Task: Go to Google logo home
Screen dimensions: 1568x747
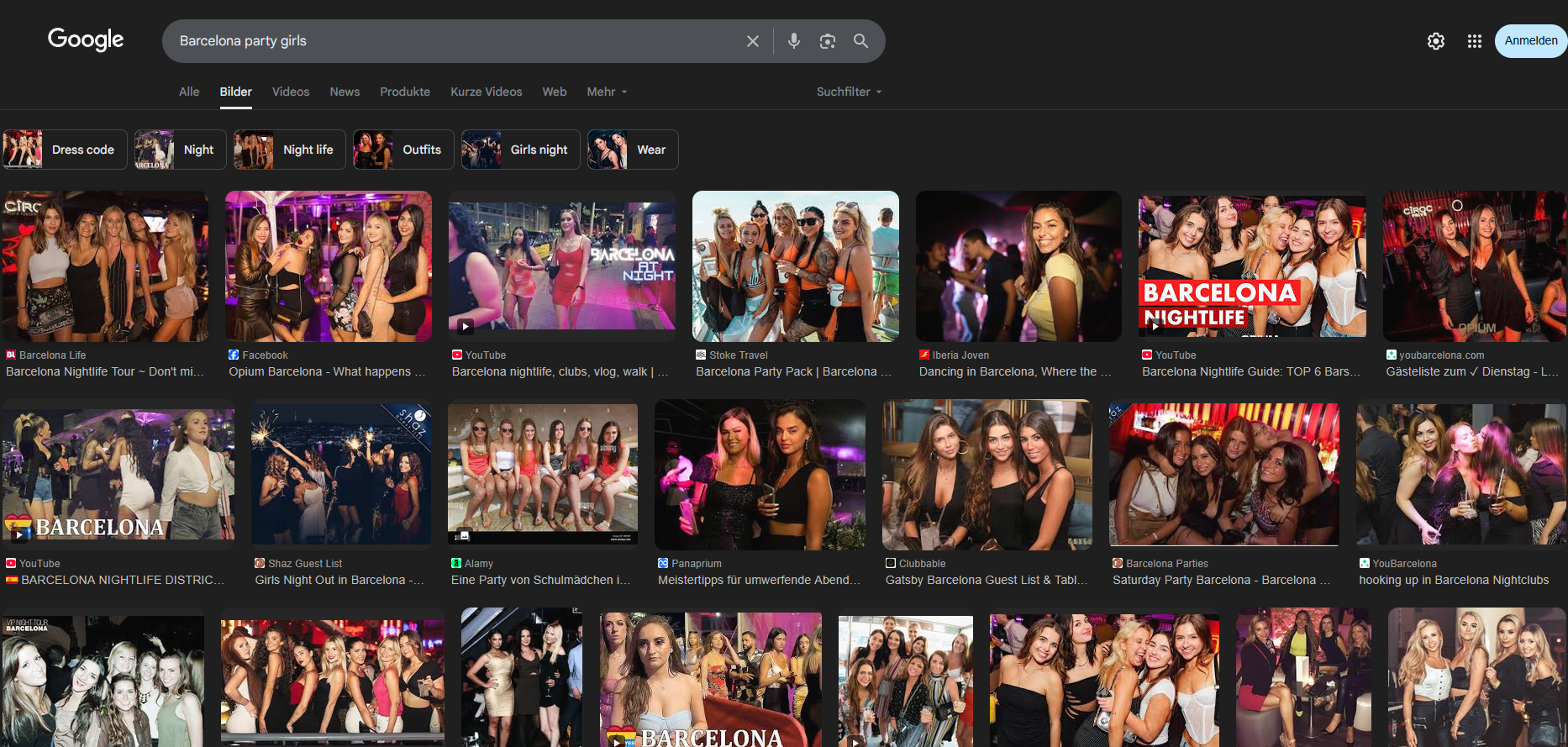Action: tap(86, 39)
